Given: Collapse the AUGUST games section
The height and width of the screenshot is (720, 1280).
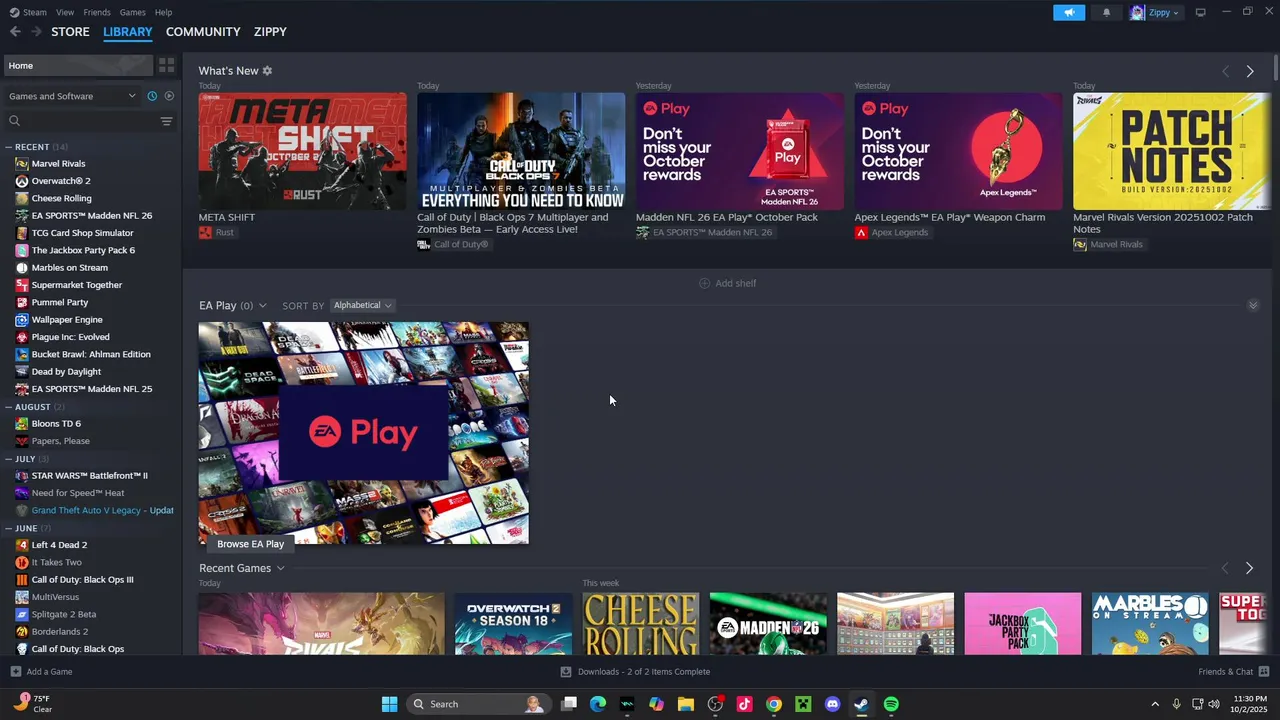Looking at the screenshot, I should coord(8,407).
